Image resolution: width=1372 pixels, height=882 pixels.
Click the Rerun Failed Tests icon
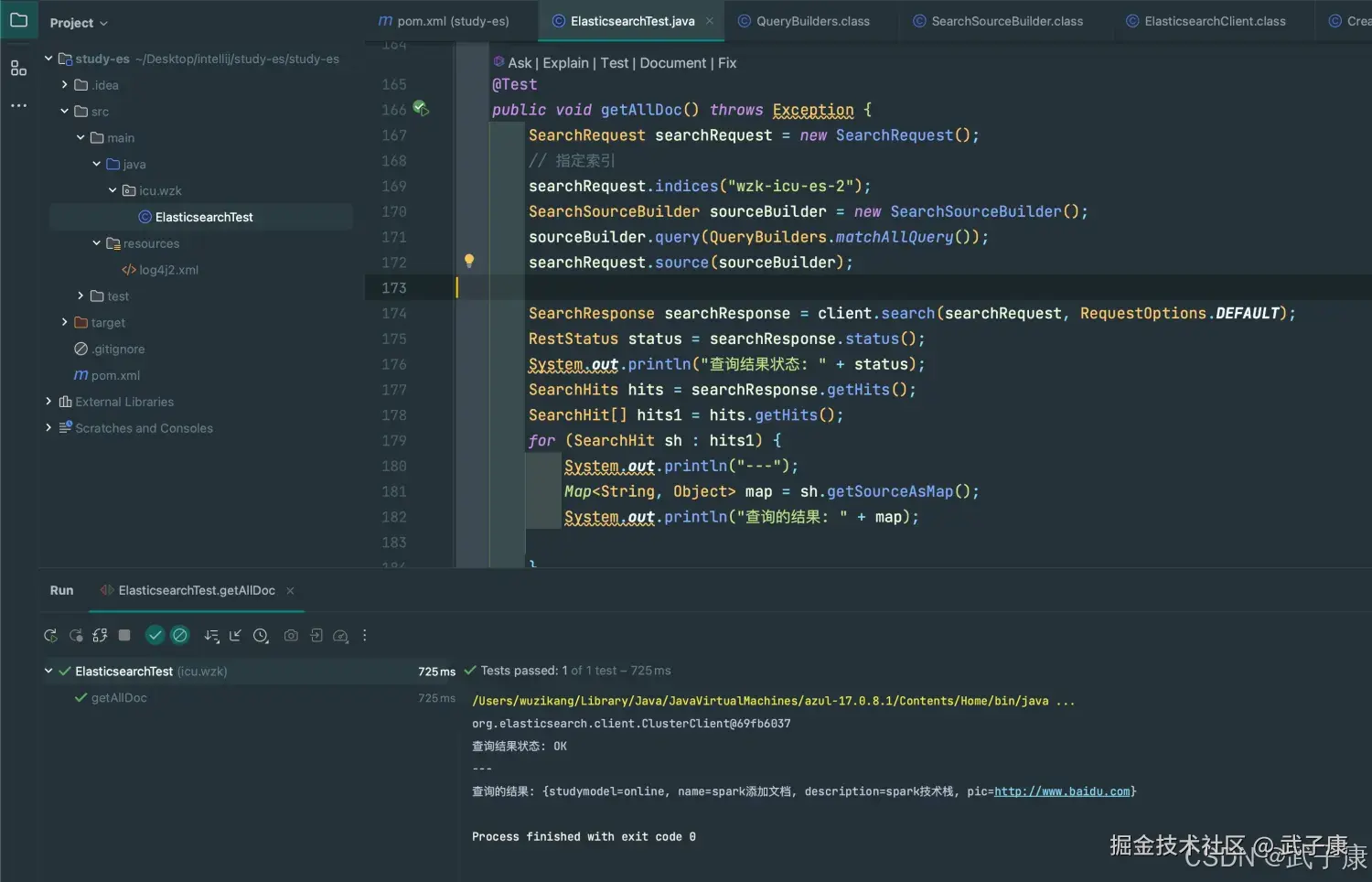tap(76, 635)
